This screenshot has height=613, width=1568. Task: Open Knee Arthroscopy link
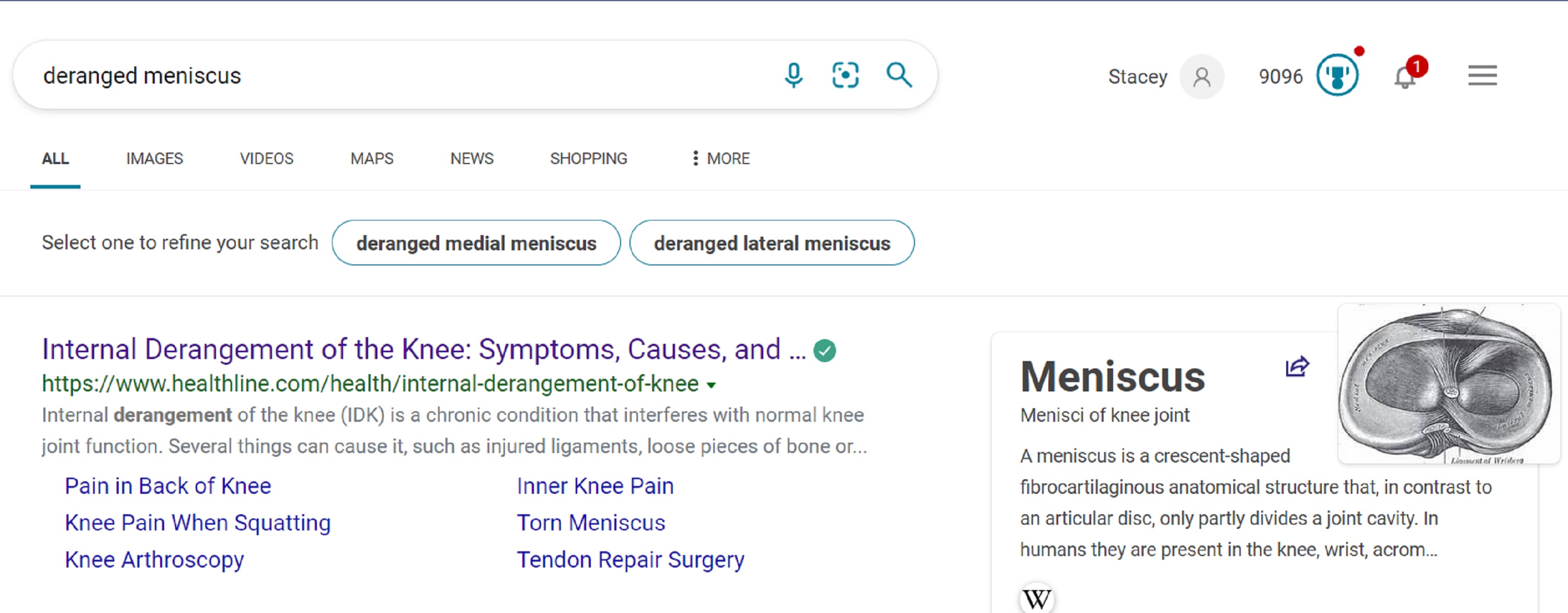(x=155, y=560)
